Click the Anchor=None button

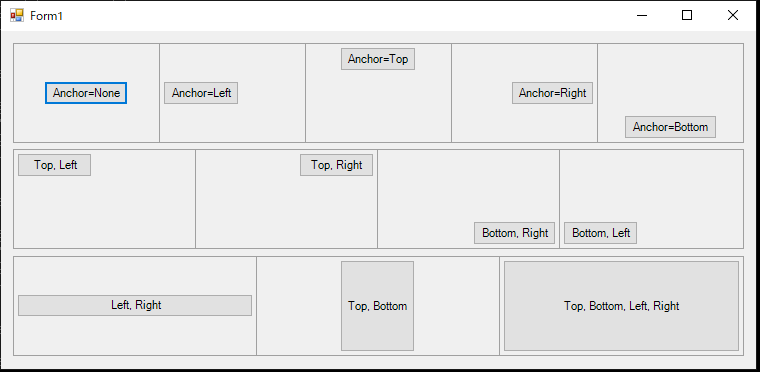coord(86,93)
